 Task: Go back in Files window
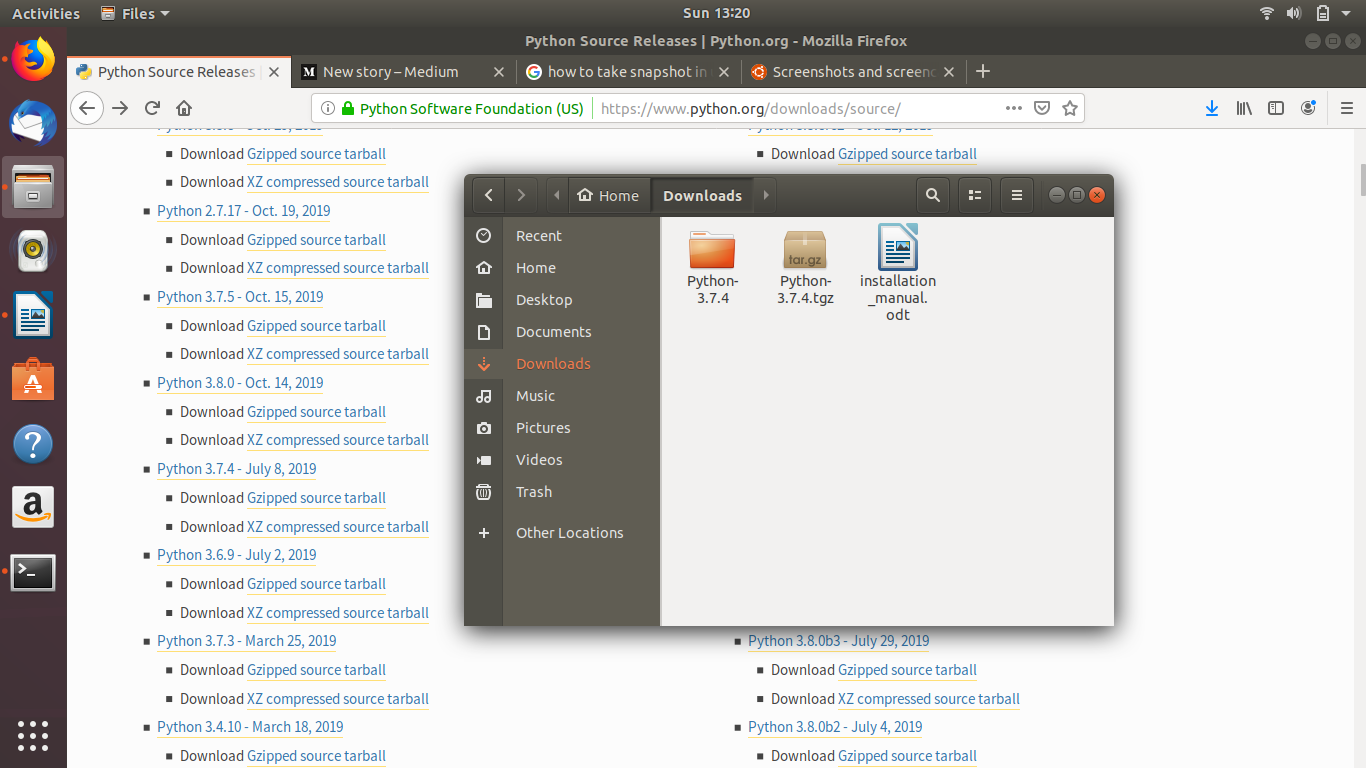[488, 196]
